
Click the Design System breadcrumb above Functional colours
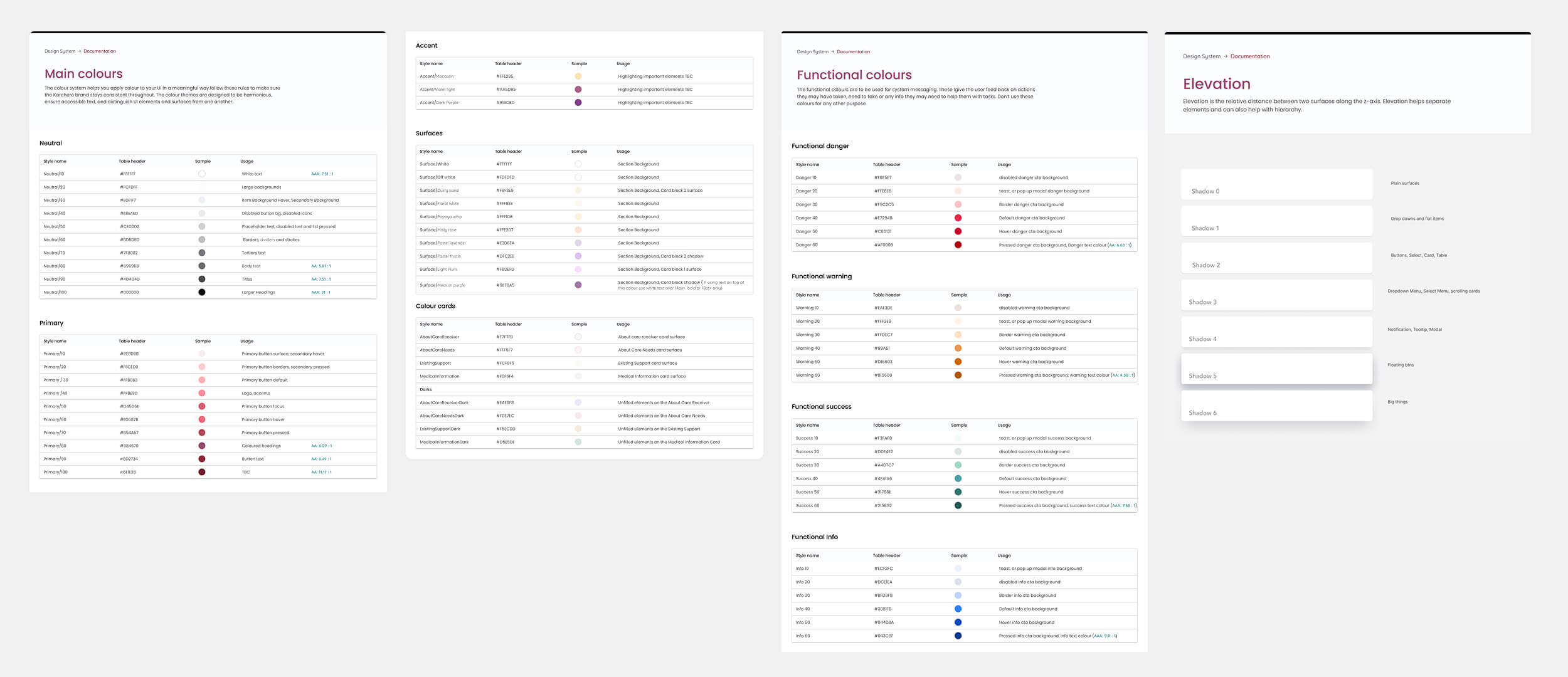812,52
